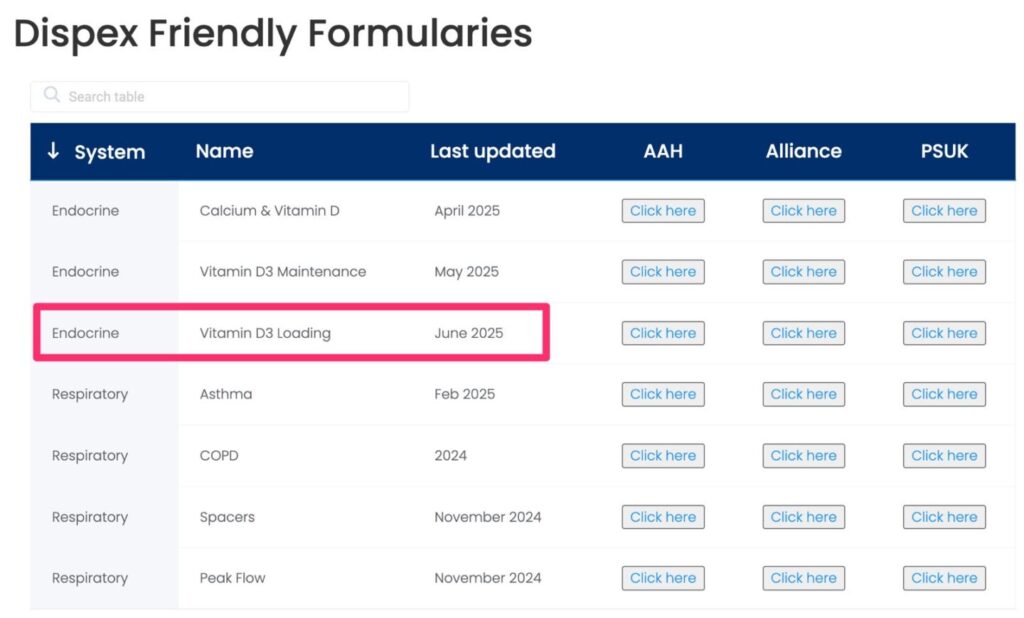Screen dimensions: 1024x618
Task: Open AAH link for Calcium & Vitamin D
Action: pos(663,210)
